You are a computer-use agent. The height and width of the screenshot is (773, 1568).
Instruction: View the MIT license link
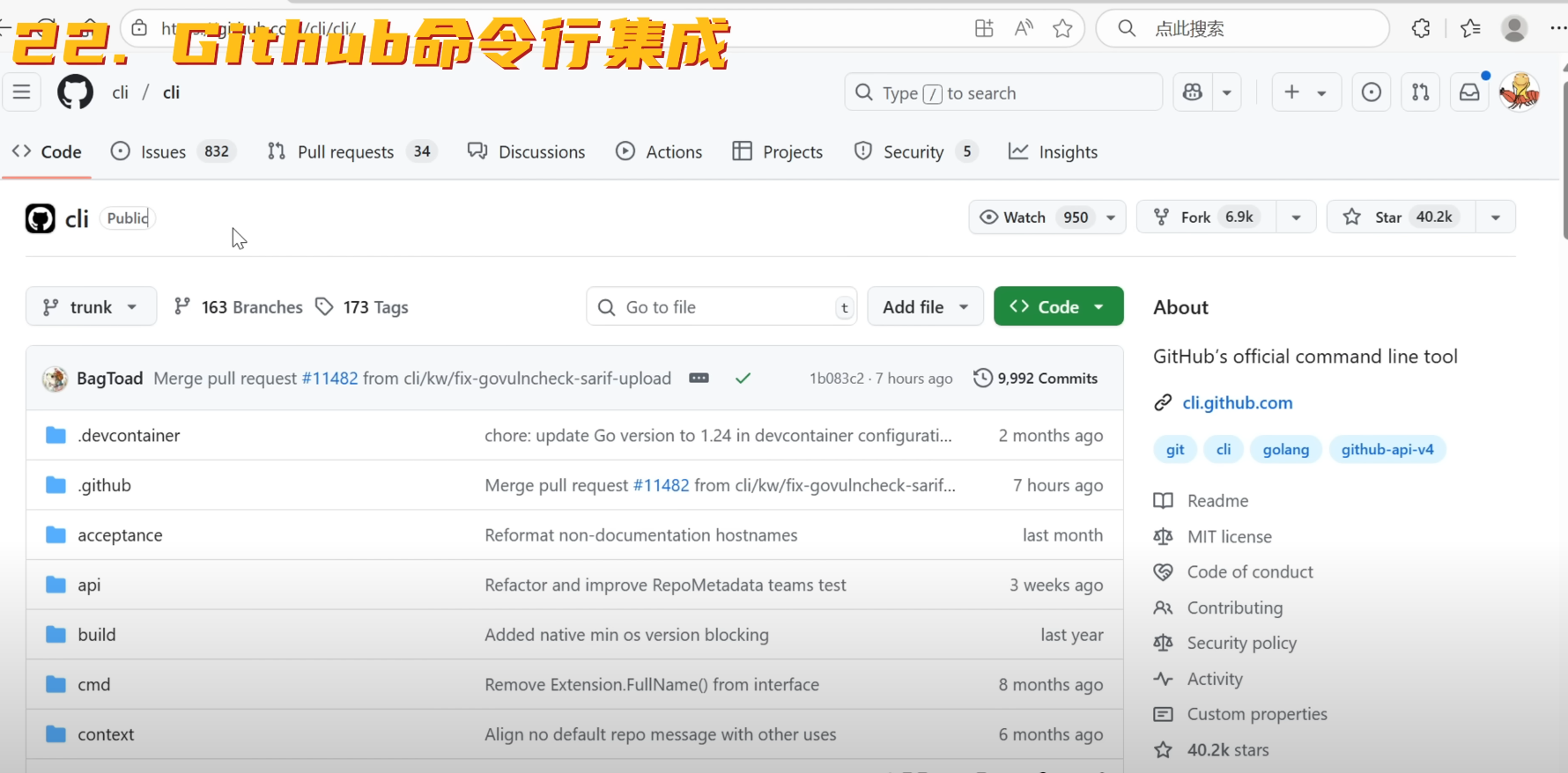1230,536
